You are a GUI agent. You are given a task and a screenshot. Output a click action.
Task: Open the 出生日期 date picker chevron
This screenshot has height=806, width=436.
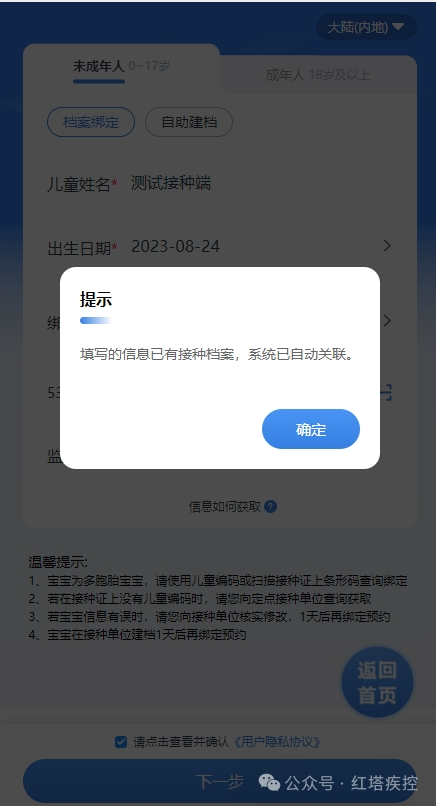(387, 246)
